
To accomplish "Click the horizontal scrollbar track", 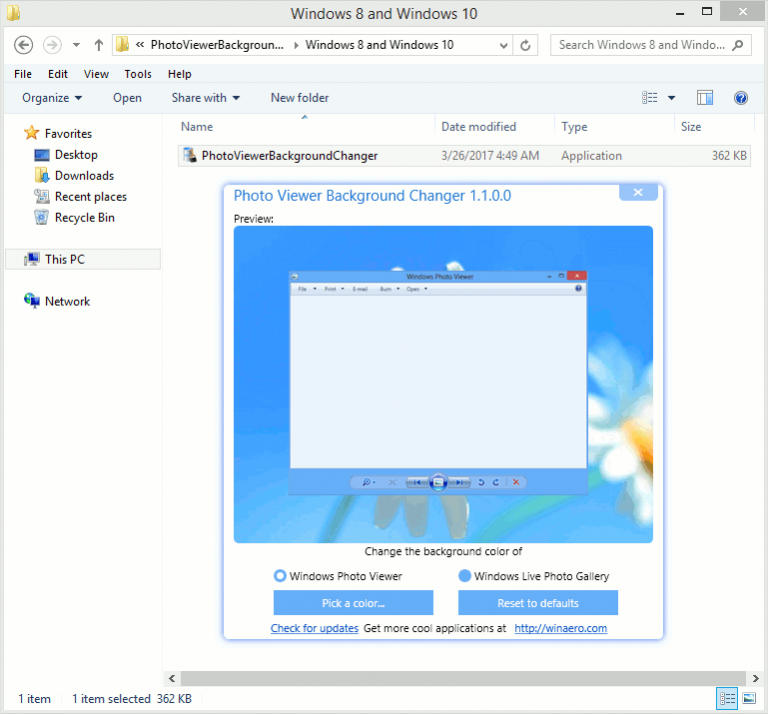I will click(x=463, y=678).
